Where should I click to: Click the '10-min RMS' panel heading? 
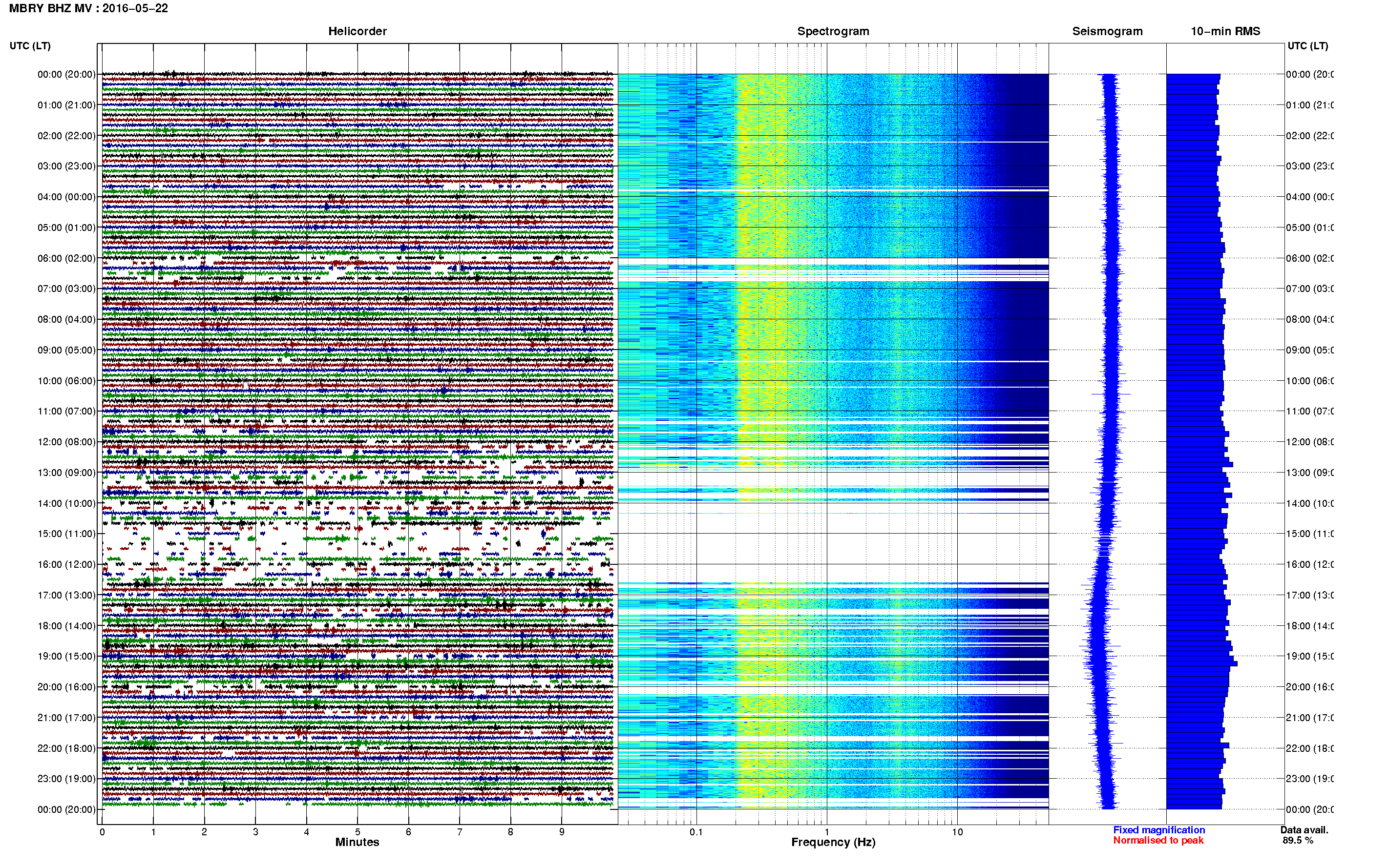pyautogui.click(x=1225, y=31)
